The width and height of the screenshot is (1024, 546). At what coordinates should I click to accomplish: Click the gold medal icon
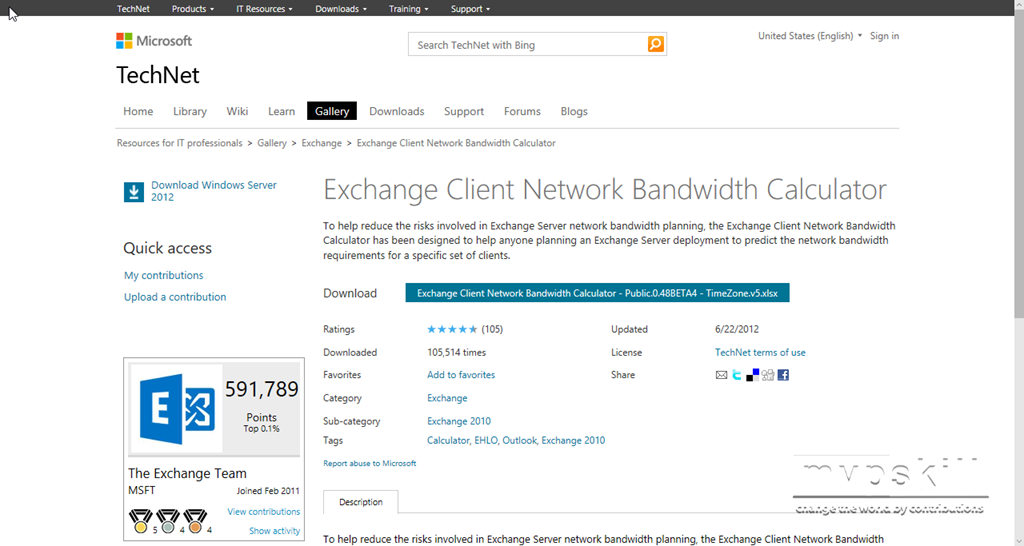coord(140,521)
